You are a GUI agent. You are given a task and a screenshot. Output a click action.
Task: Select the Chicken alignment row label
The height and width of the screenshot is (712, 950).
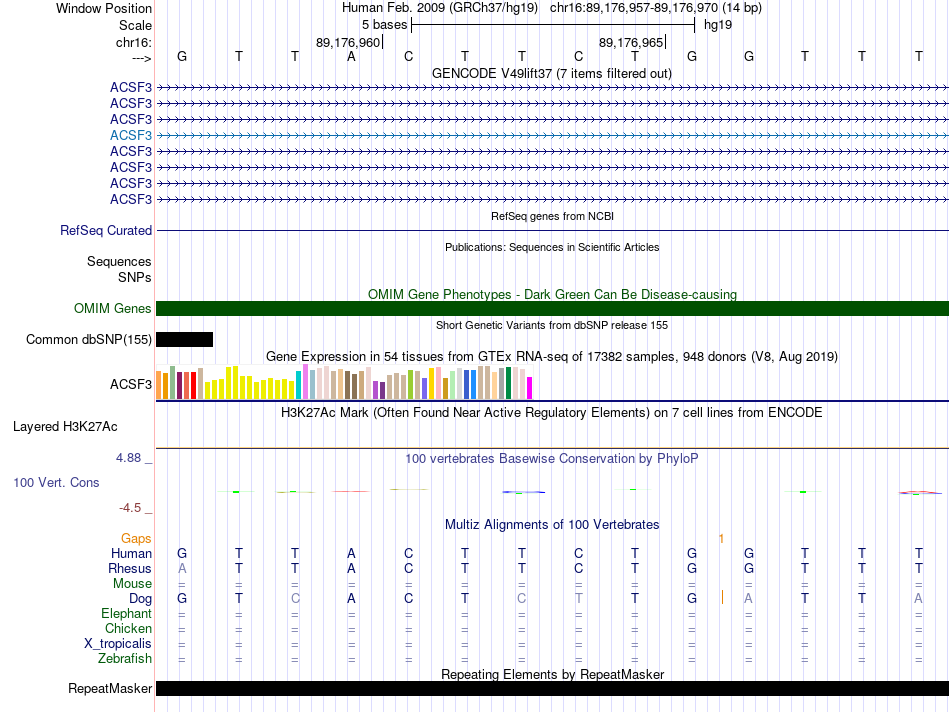pos(128,628)
